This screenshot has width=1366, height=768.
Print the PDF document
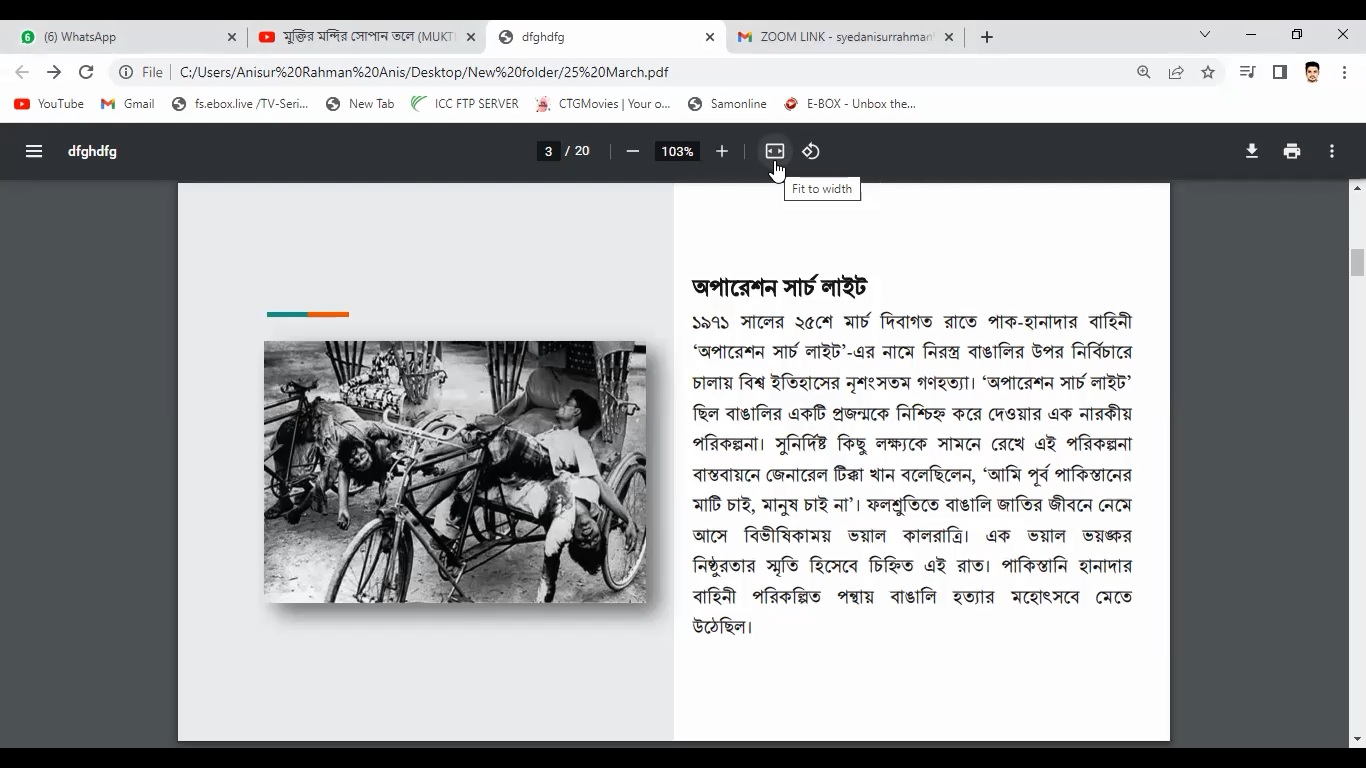(x=1292, y=151)
